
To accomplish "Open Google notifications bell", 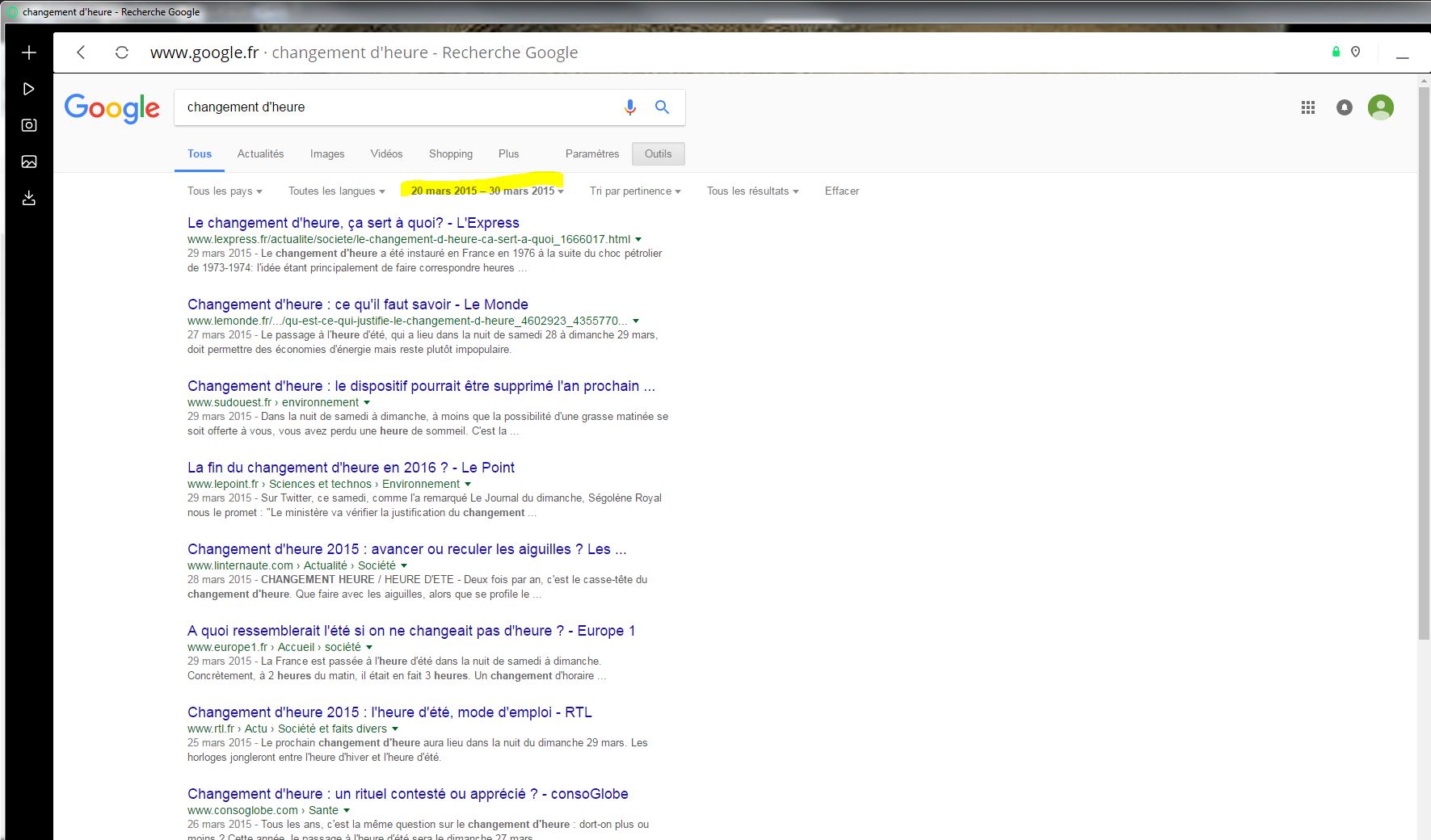I will coord(1345,107).
